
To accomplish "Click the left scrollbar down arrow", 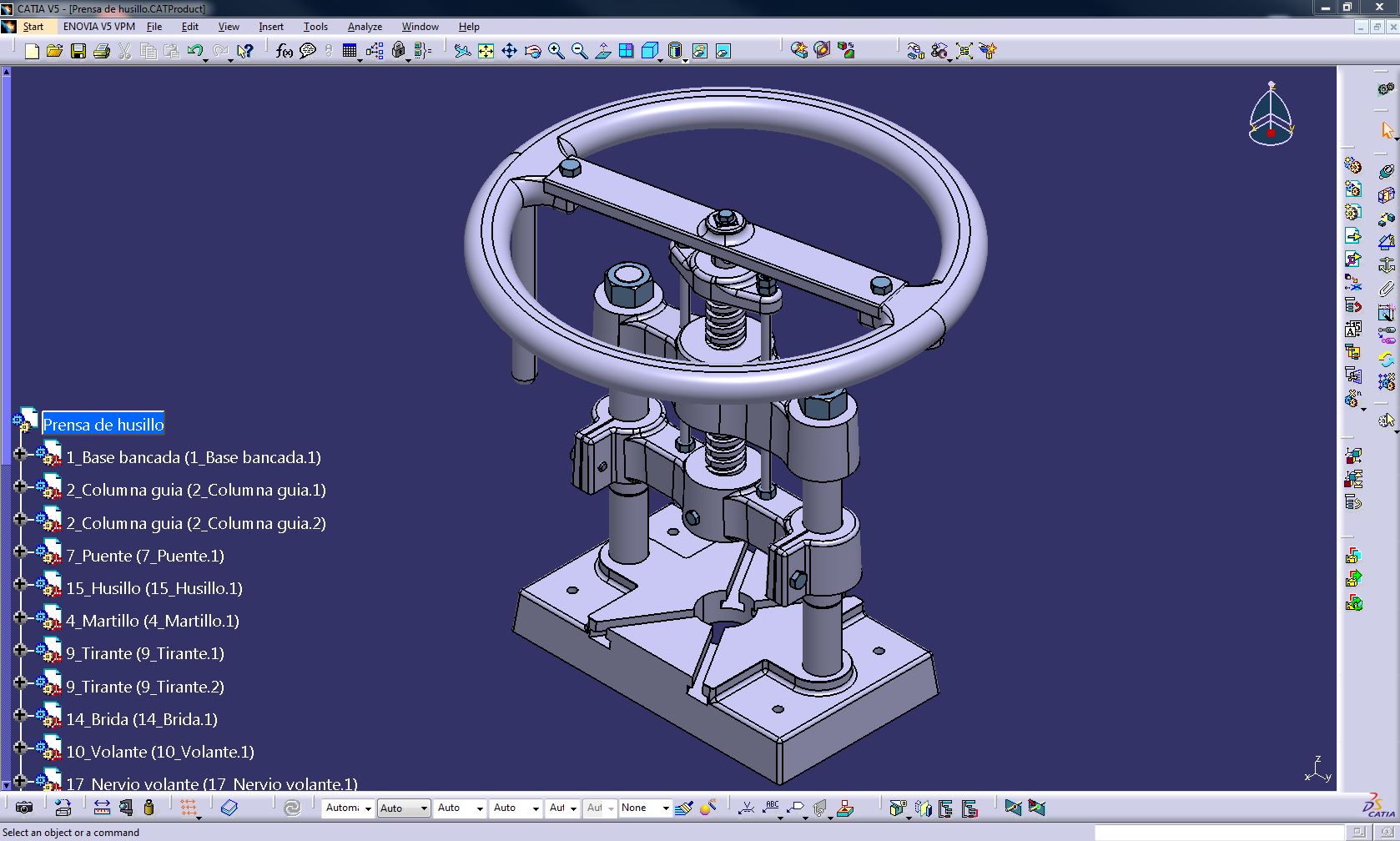I will [6, 784].
